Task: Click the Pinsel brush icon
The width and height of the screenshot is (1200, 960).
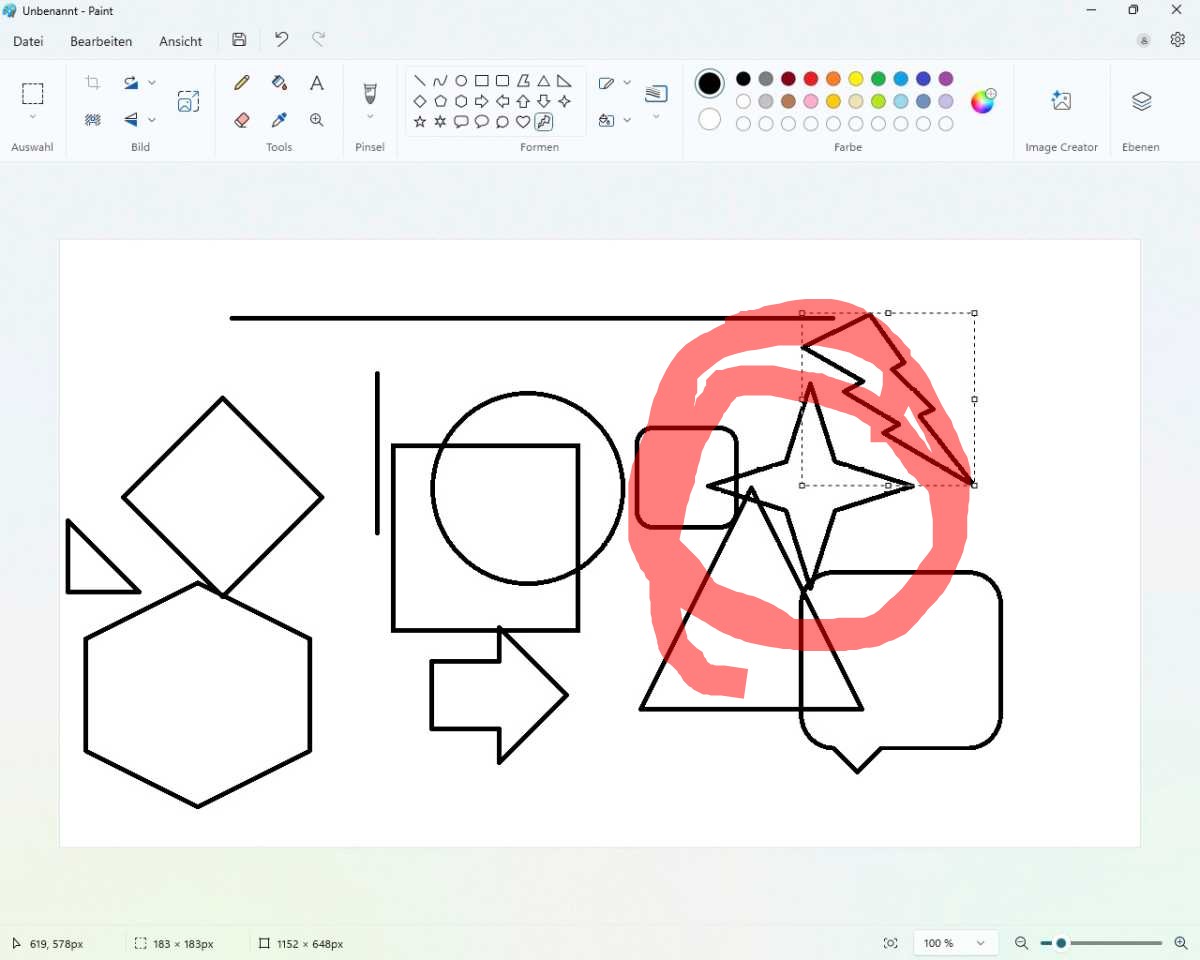Action: (x=370, y=93)
